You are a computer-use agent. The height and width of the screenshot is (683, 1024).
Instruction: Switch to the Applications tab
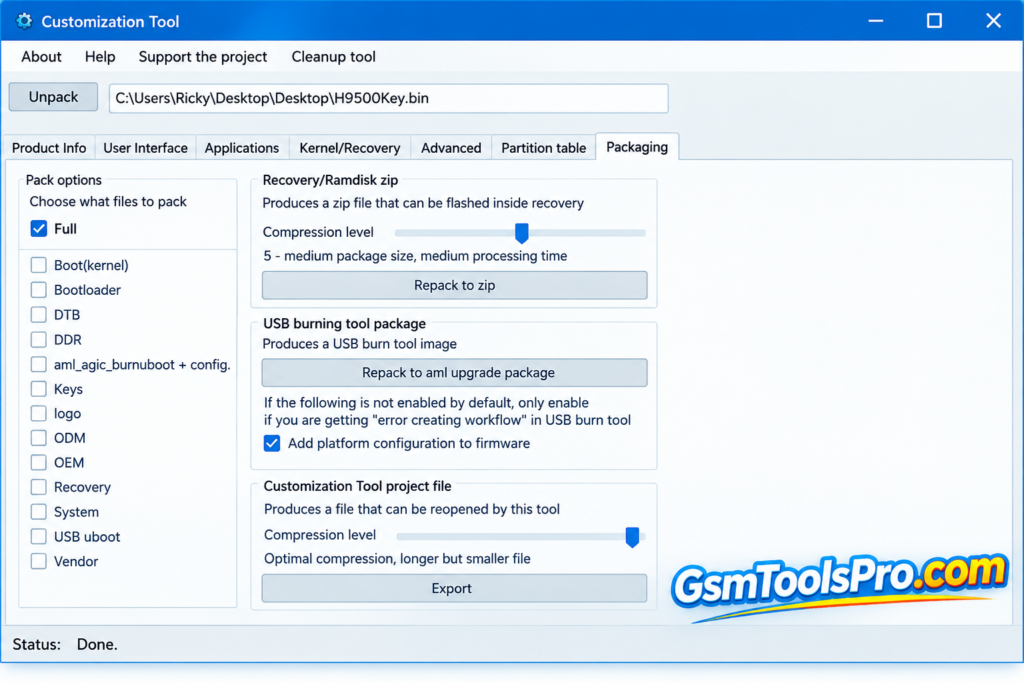[x=242, y=148]
